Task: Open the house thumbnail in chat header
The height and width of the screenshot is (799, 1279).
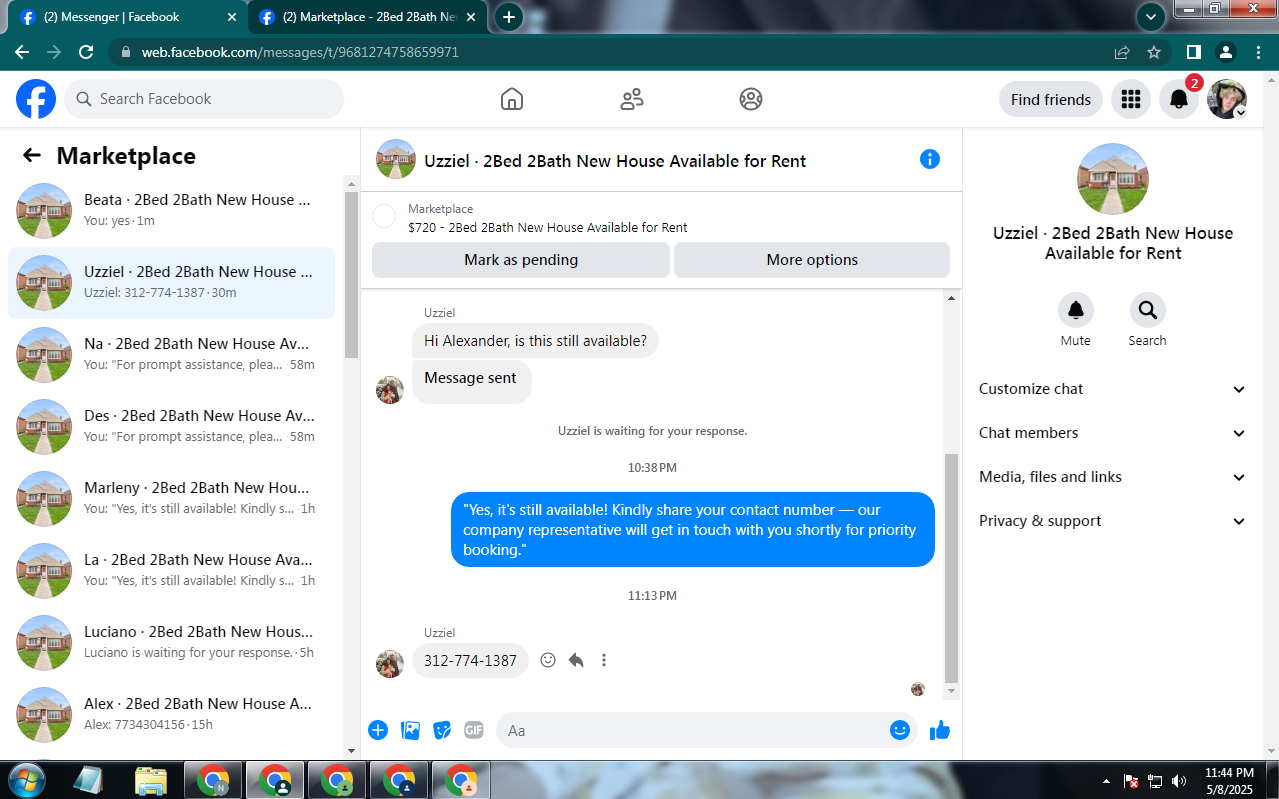Action: (396, 159)
